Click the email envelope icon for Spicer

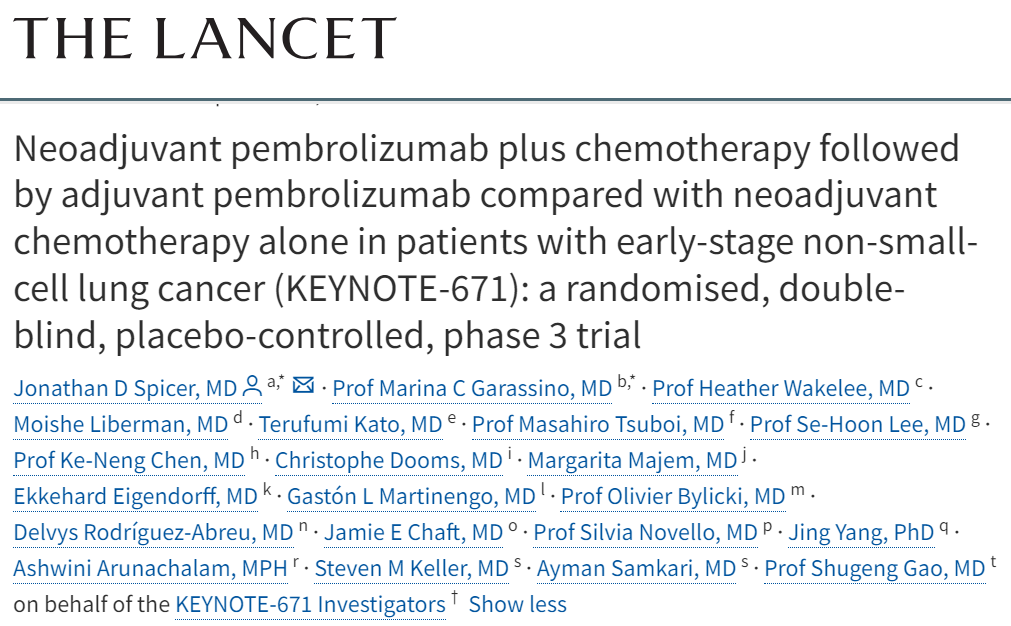[x=303, y=386]
